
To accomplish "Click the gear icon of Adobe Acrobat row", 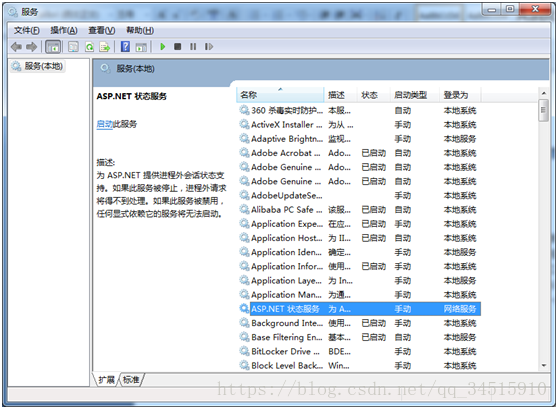I will point(244,153).
